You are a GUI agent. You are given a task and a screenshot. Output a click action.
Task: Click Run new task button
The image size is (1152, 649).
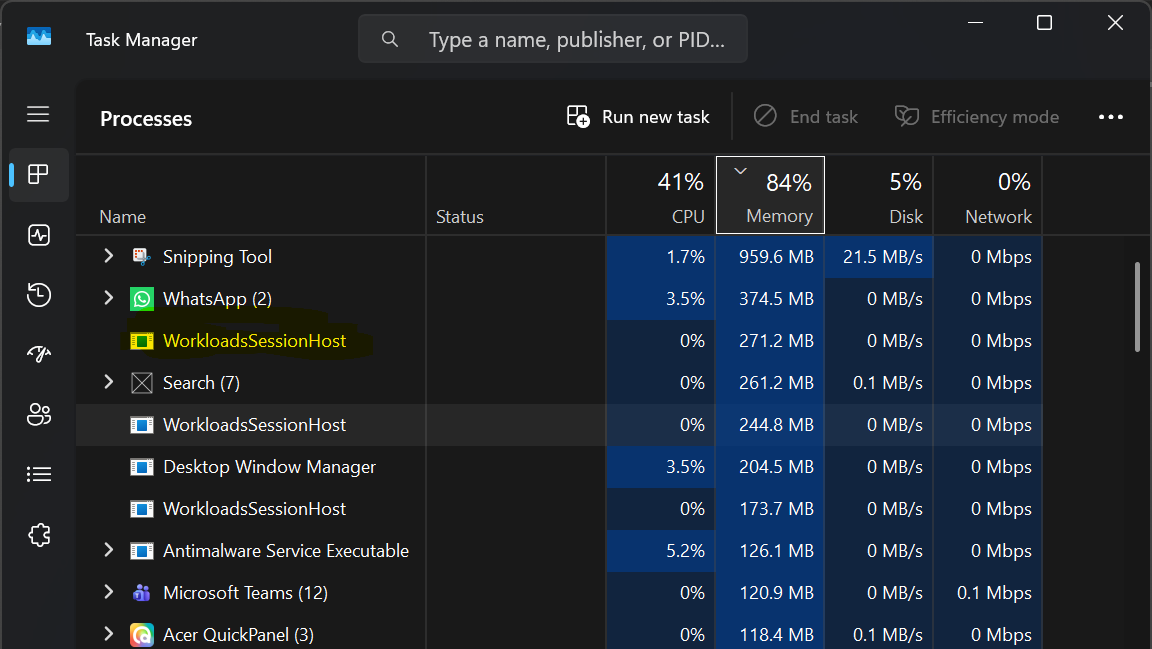638,117
